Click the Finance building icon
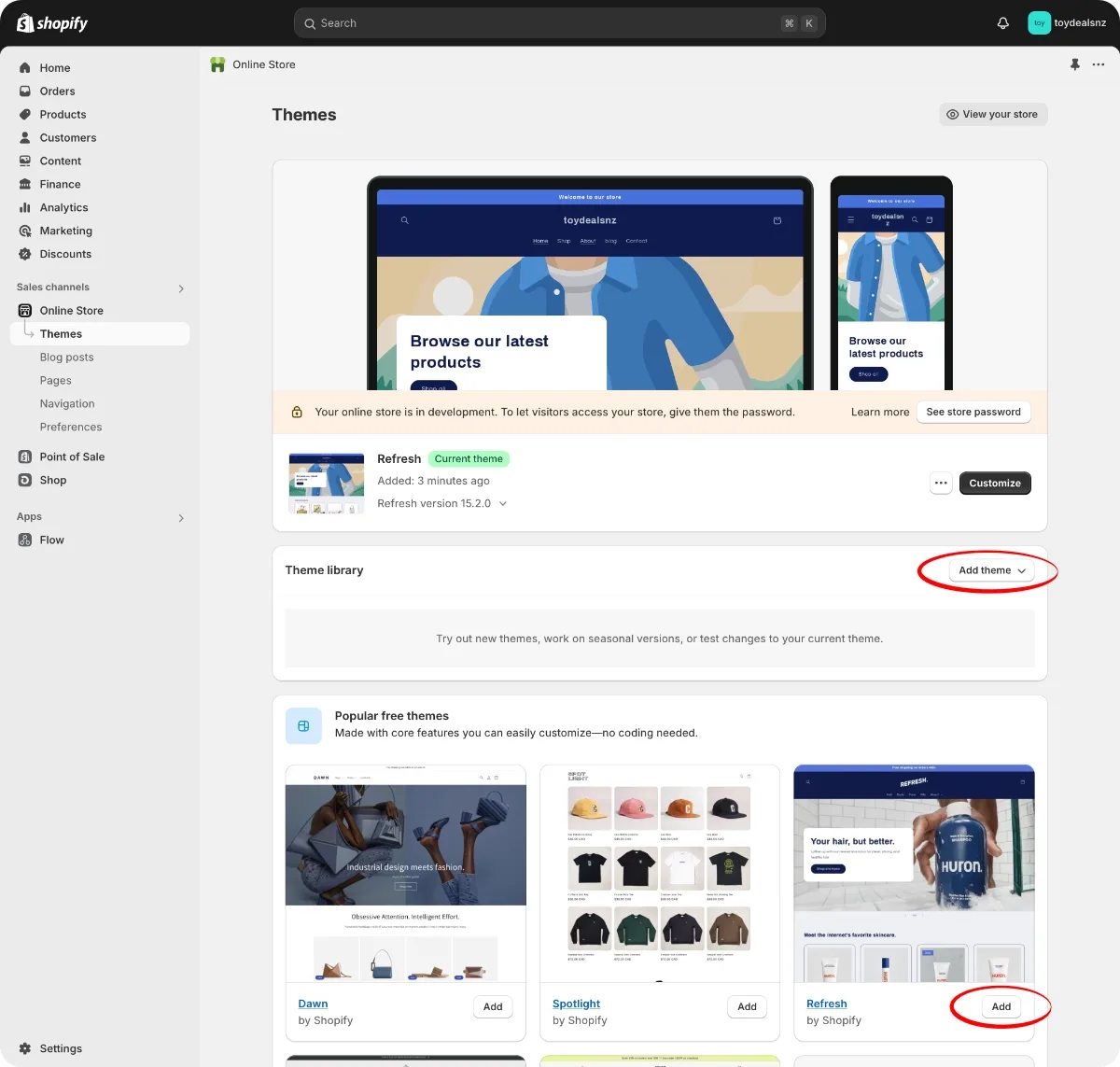Viewport: 1120px width, 1067px height. coord(25,185)
